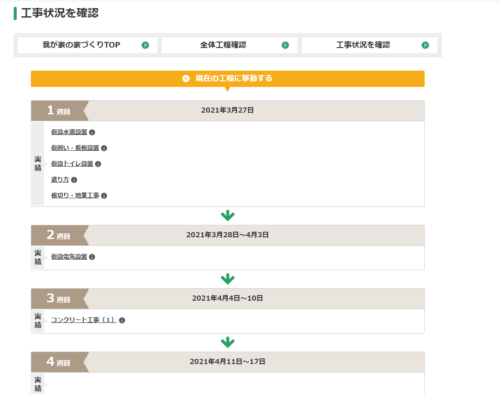Open the 遣り方 link
The width and height of the screenshot is (500, 394).
(x=60, y=180)
